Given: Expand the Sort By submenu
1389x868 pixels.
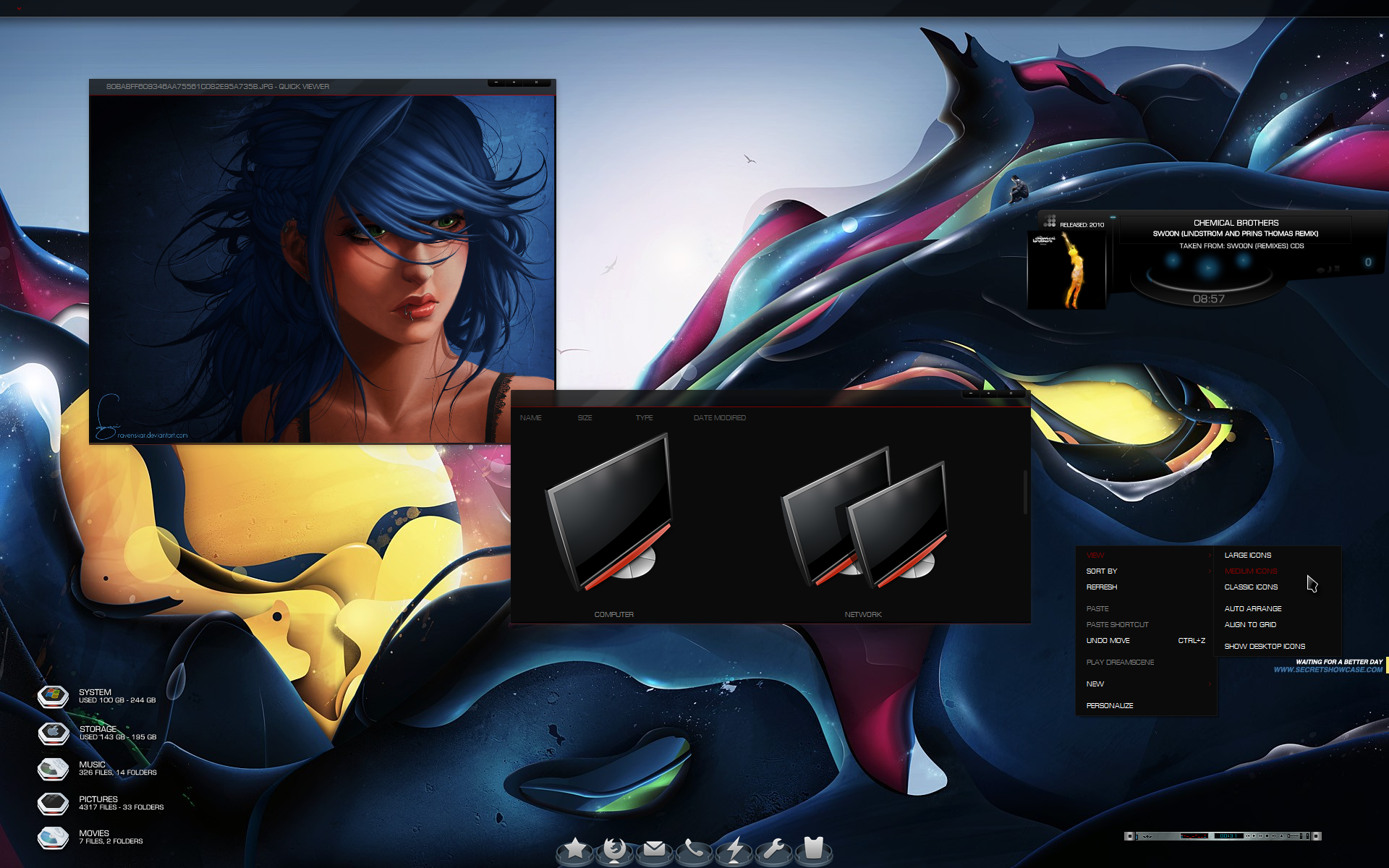Looking at the screenshot, I should (x=1147, y=571).
